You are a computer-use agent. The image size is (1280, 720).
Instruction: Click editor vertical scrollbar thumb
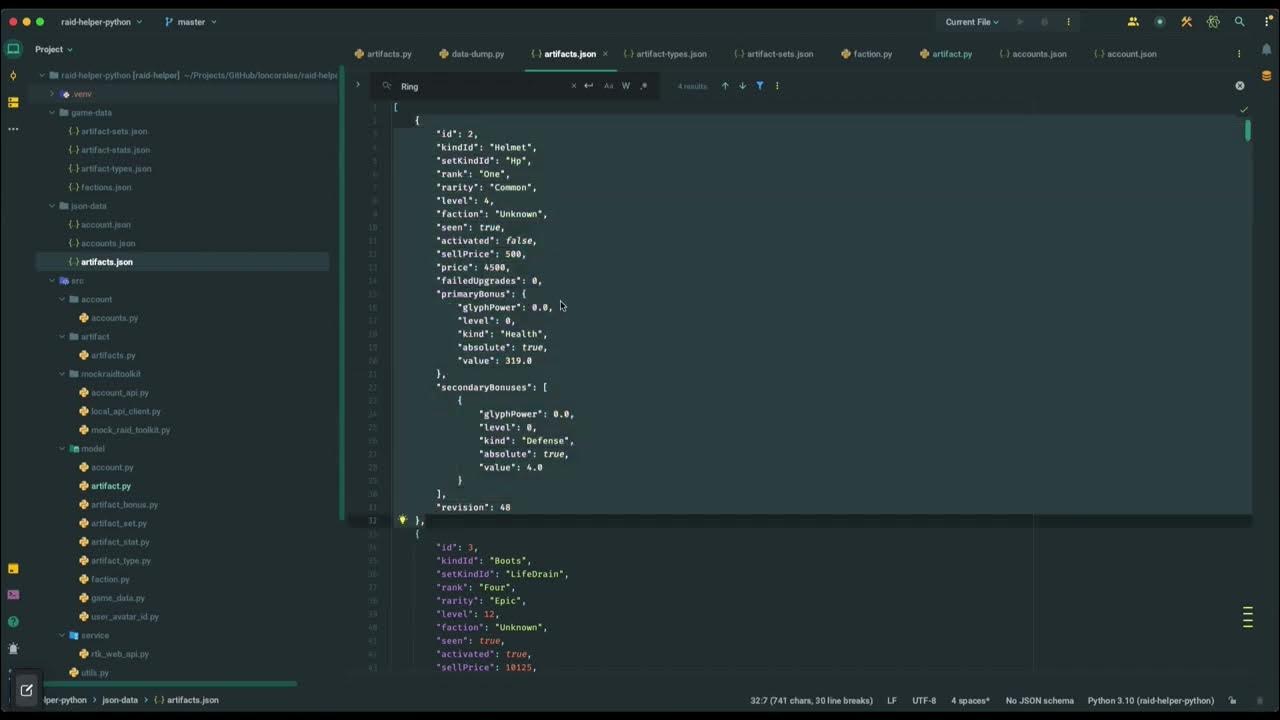1248,130
